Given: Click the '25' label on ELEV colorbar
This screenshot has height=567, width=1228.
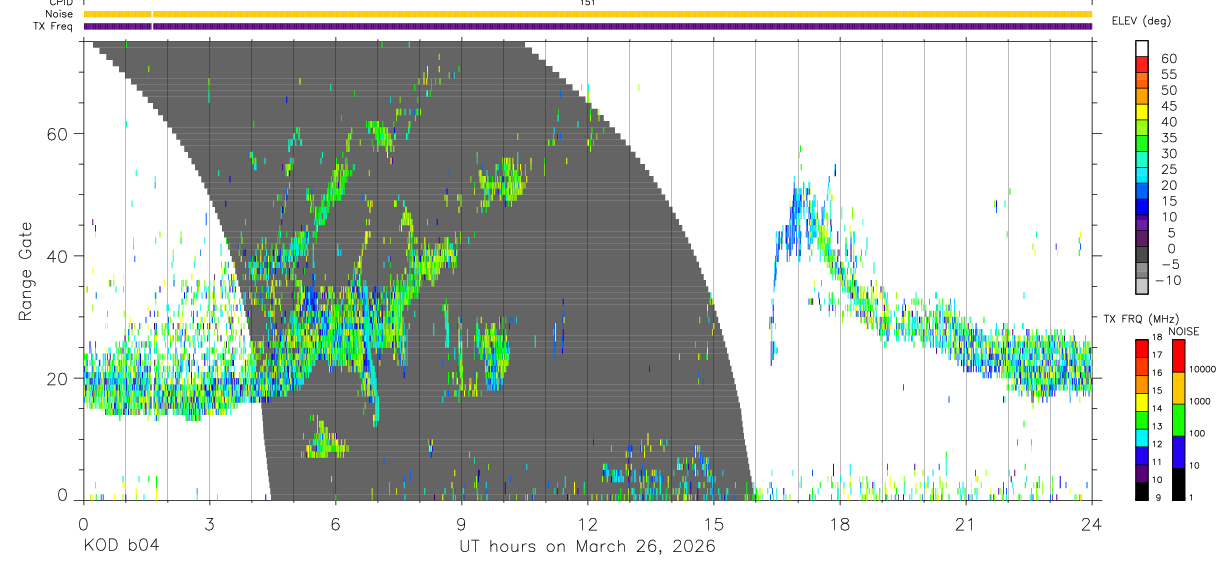Looking at the screenshot, I should 1169,169.
